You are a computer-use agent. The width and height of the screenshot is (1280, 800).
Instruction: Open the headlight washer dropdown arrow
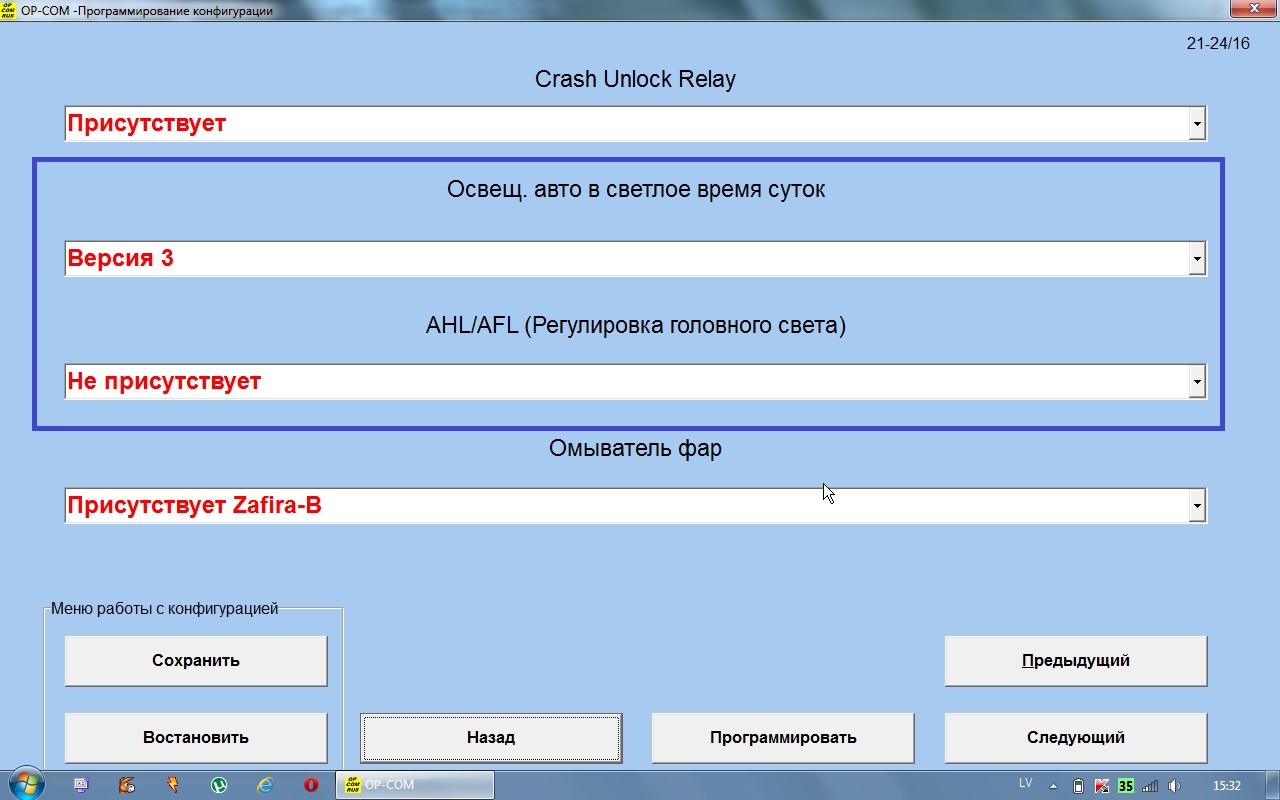point(1196,506)
